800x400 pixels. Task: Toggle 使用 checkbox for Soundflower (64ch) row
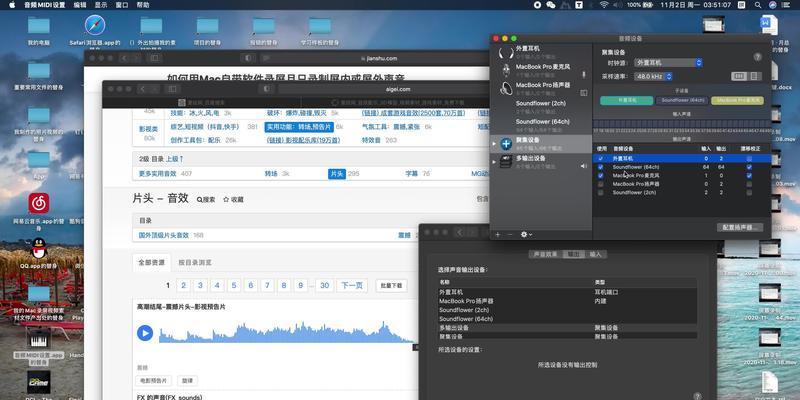coord(601,167)
